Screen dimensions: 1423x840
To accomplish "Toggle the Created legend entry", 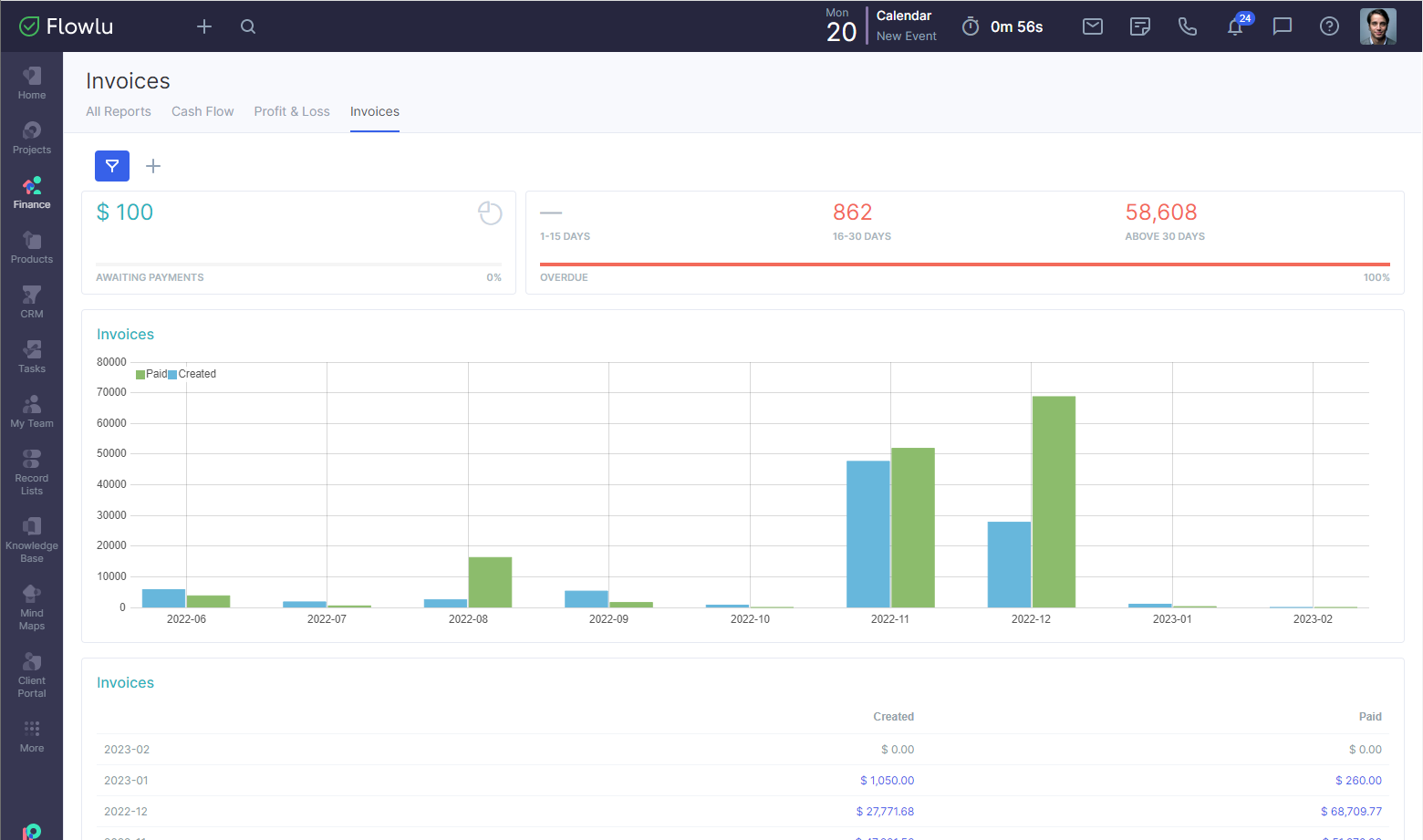I will (192, 374).
